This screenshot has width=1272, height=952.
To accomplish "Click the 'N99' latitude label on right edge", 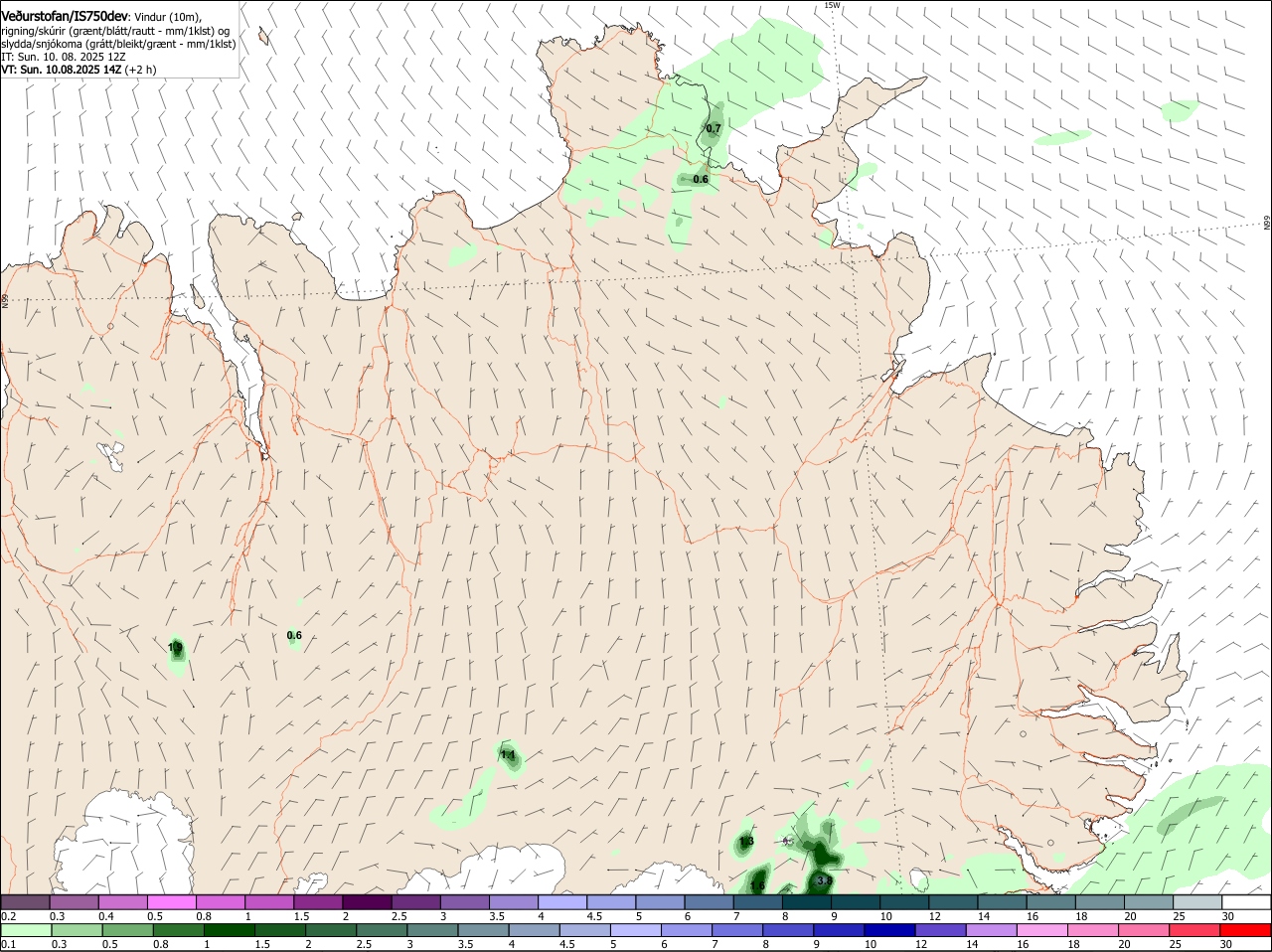I will [x=1267, y=223].
